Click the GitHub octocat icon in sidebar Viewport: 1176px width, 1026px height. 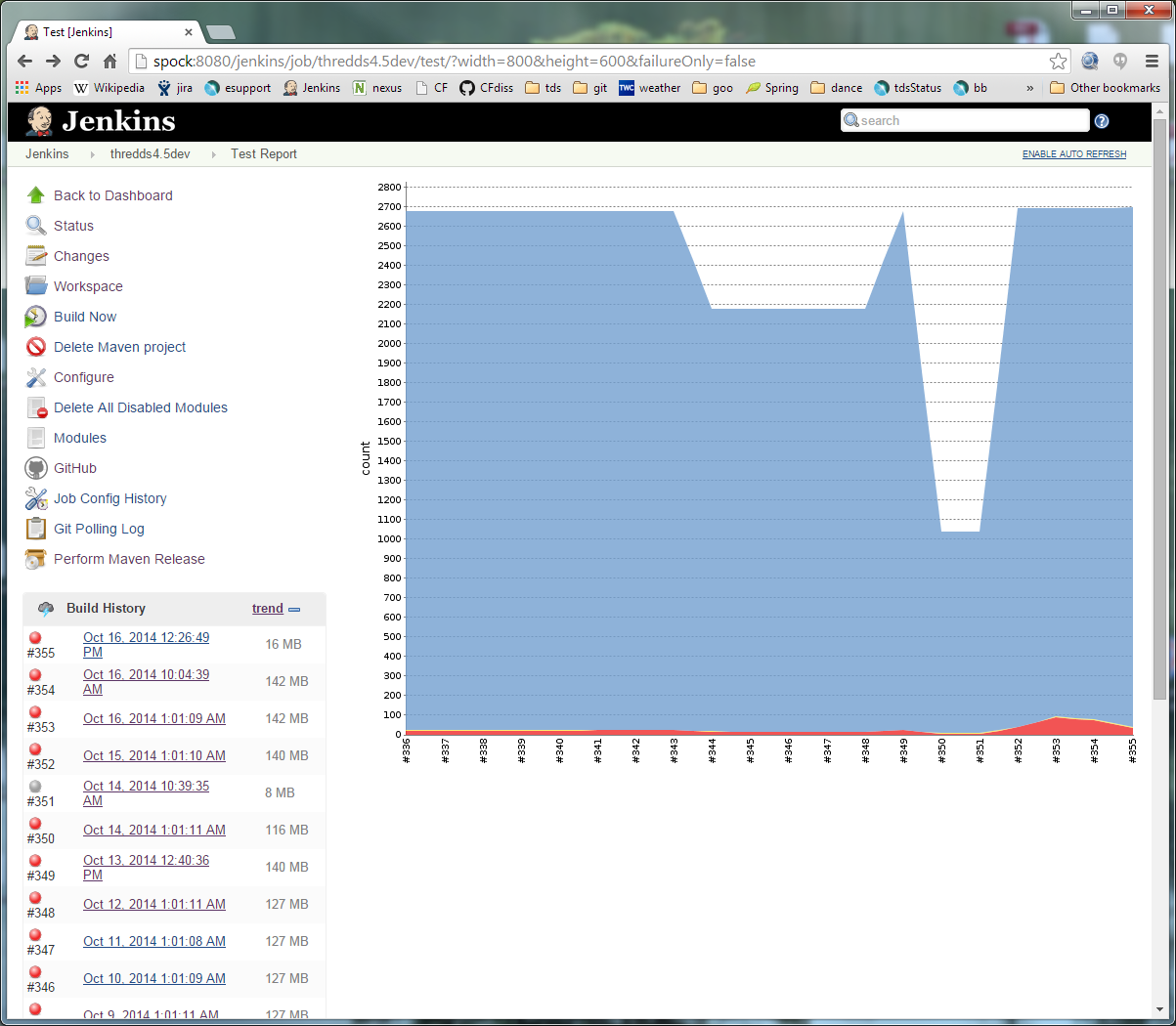36,468
